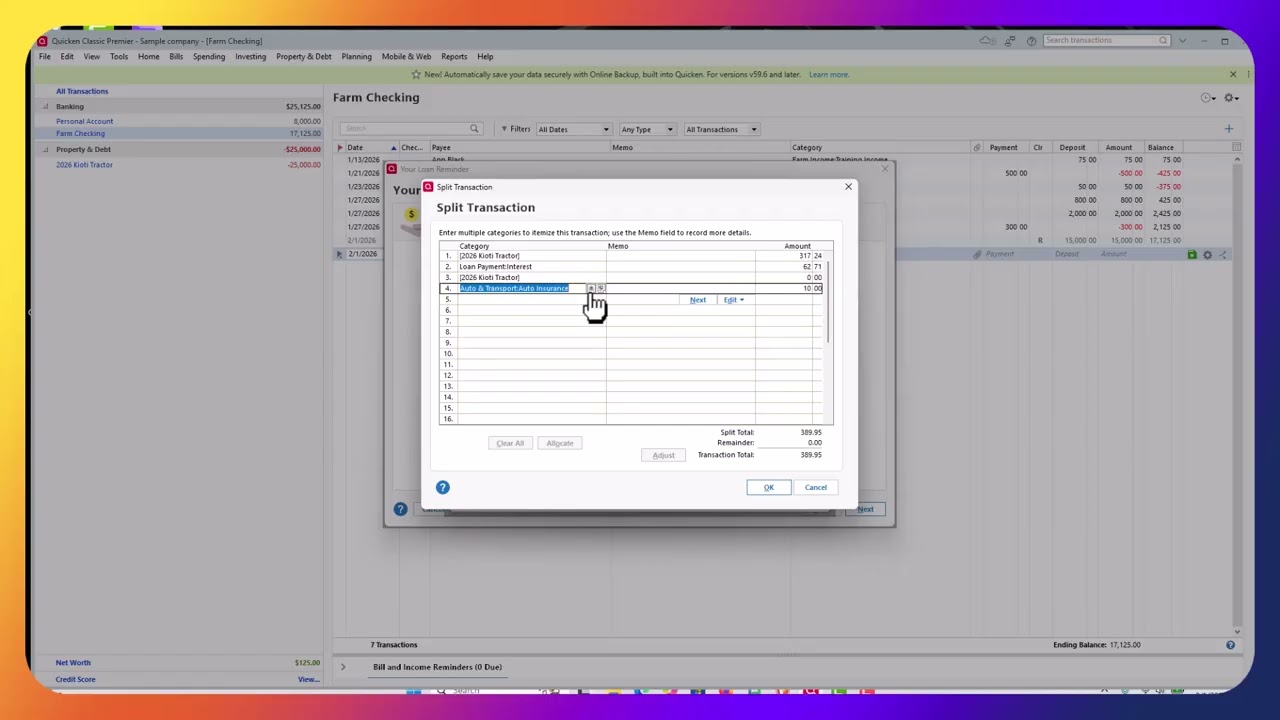Viewport: 1280px width, 720px height.
Task: Open the File menu
Action: tap(45, 56)
